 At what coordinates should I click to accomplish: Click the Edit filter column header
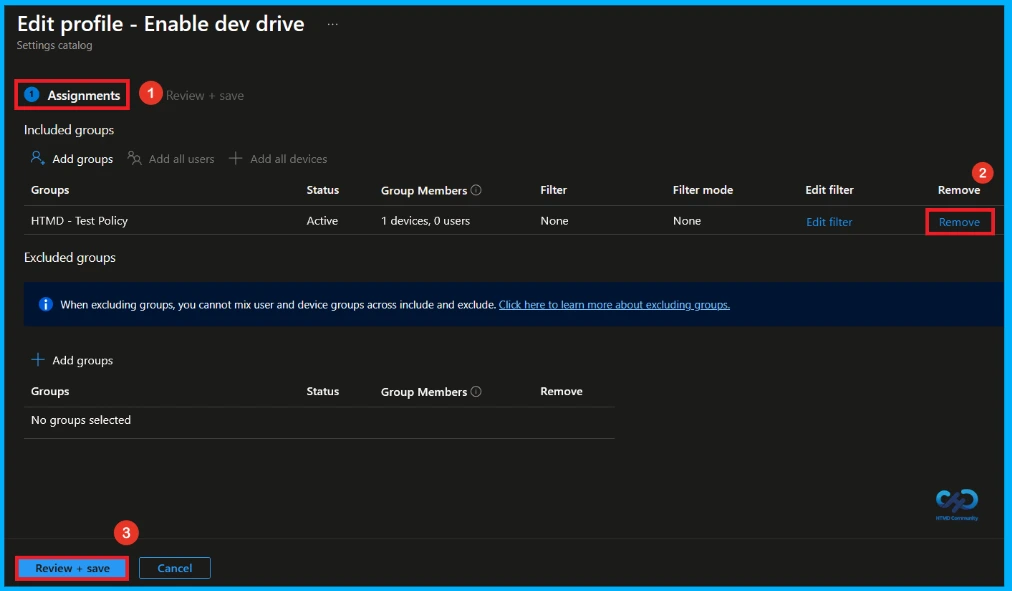[x=829, y=190]
